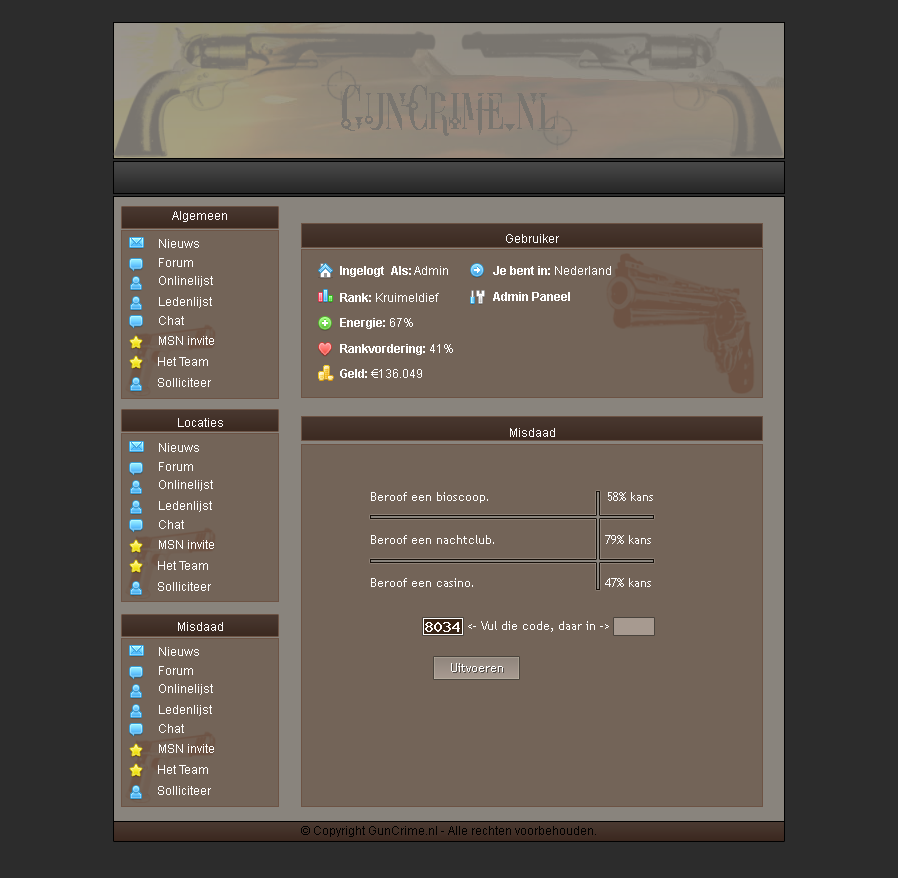Open Het Team in the Locaties menu

[183, 566]
